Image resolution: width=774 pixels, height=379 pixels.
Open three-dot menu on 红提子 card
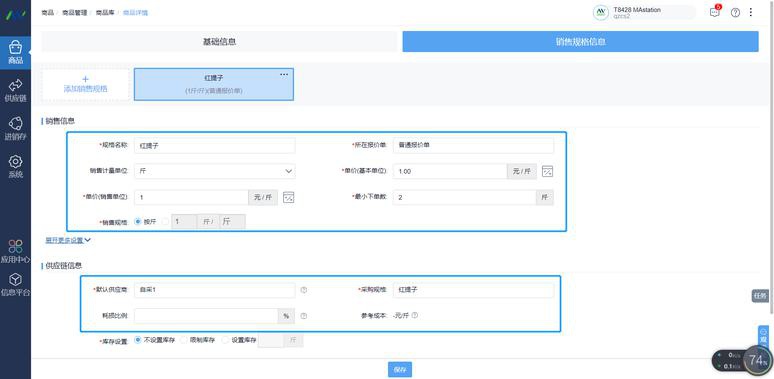pos(284,75)
